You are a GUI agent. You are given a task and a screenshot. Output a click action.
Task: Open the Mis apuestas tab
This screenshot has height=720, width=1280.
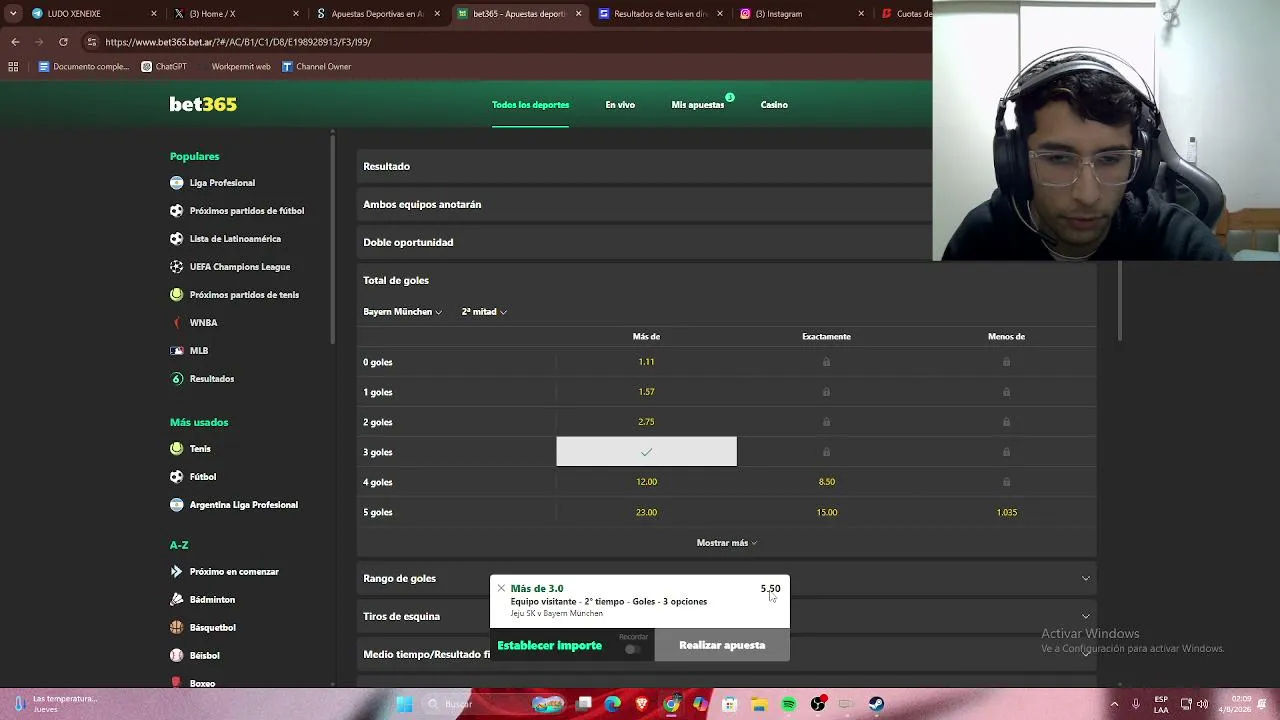[698, 105]
